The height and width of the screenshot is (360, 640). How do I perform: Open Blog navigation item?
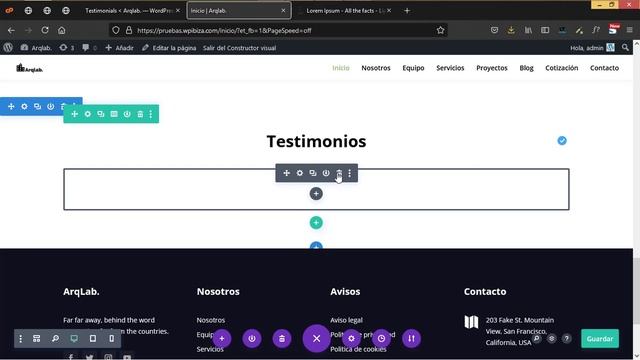point(526,68)
